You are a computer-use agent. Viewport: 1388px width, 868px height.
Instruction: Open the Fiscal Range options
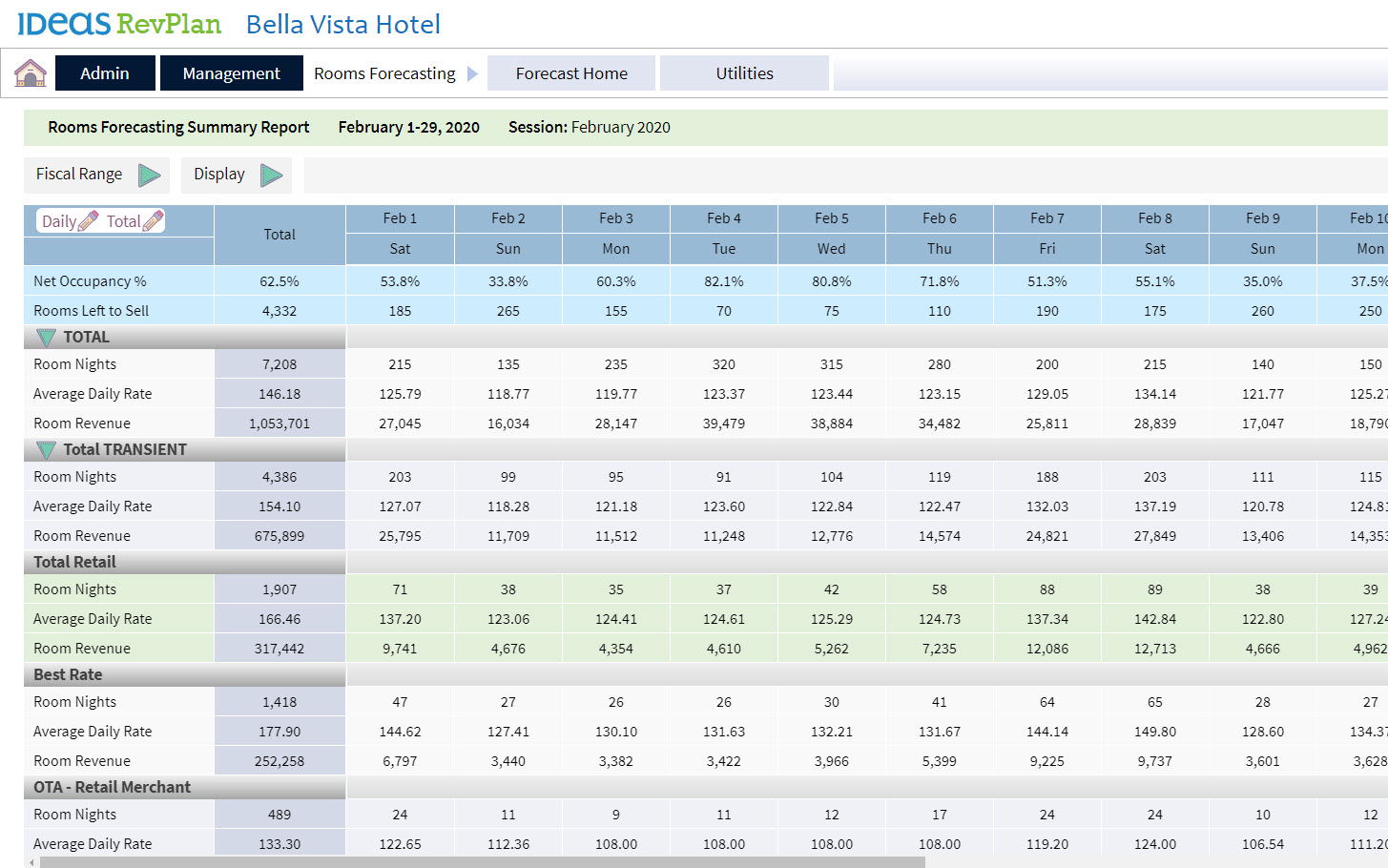click(79, 175)
